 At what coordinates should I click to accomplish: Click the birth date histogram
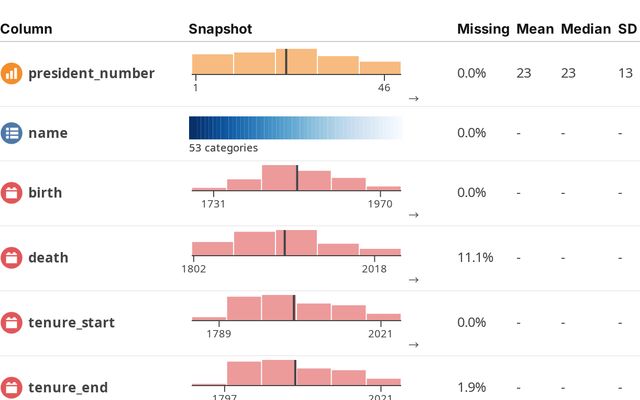(295, 178)
